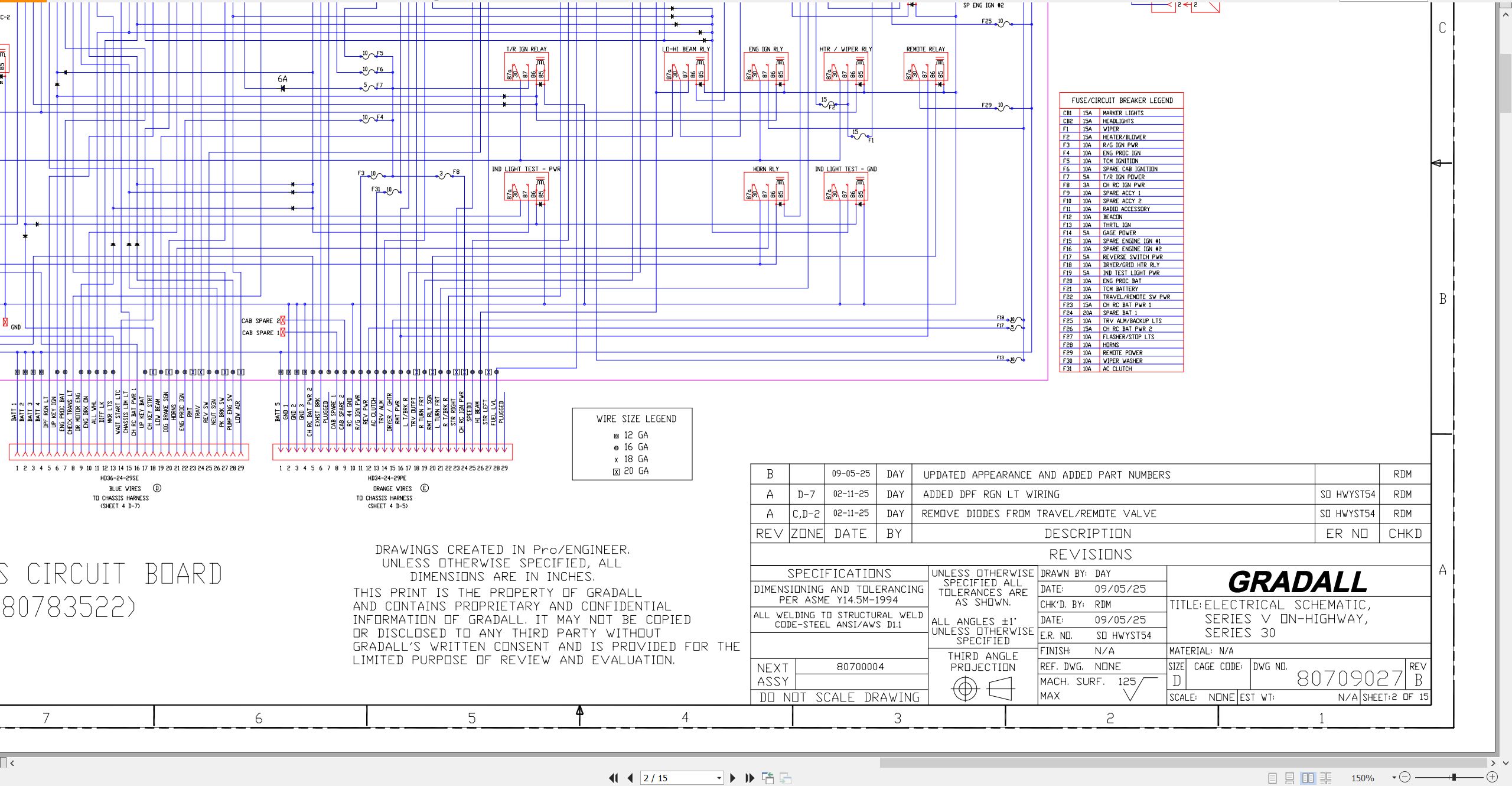Viewport: 1512px width, 786px height.
Task: Click the 150% zoom value
Action: coord(1363,778)
